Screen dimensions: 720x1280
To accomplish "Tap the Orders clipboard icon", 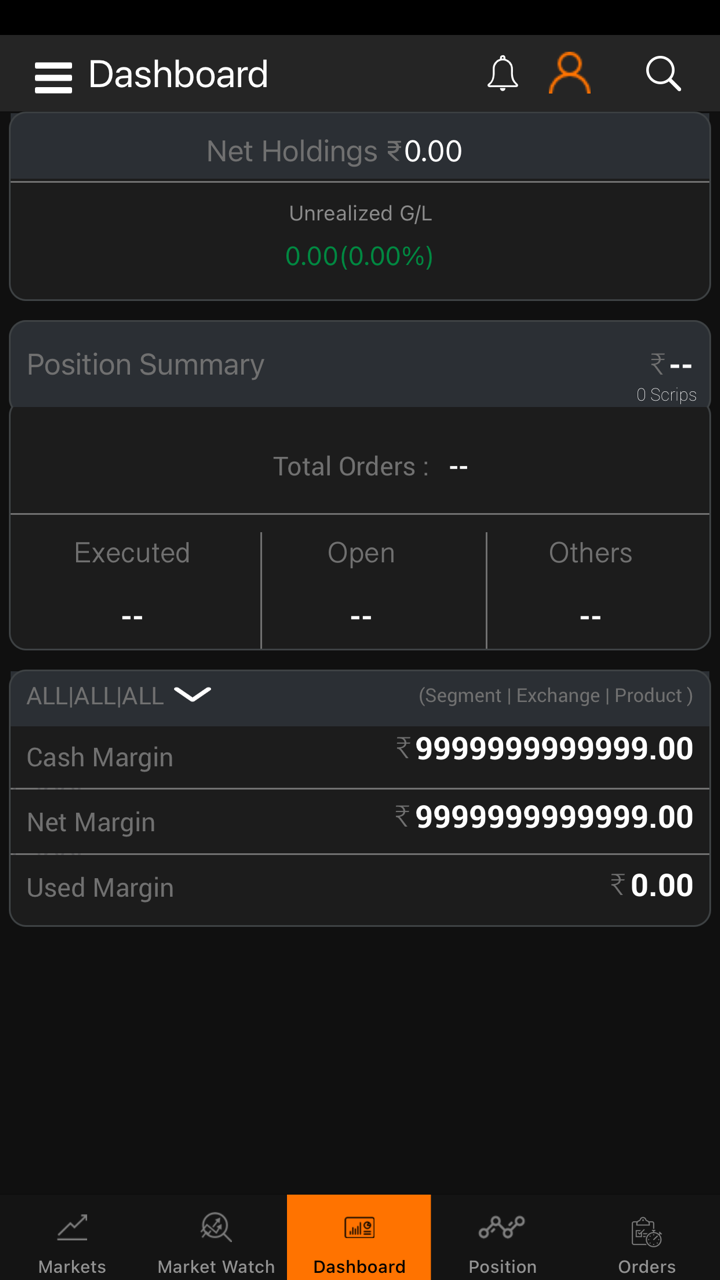I will [646, 1231].
